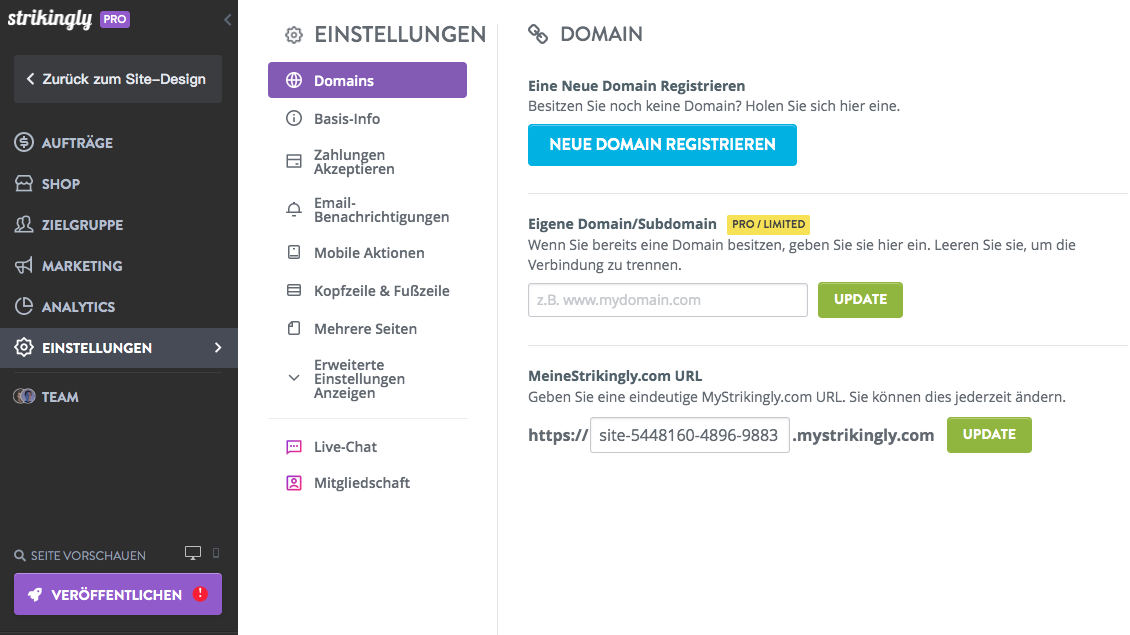Select the Domains settings tab
This screenshot has width=1130, height=635.
click(x=368, y=80)
